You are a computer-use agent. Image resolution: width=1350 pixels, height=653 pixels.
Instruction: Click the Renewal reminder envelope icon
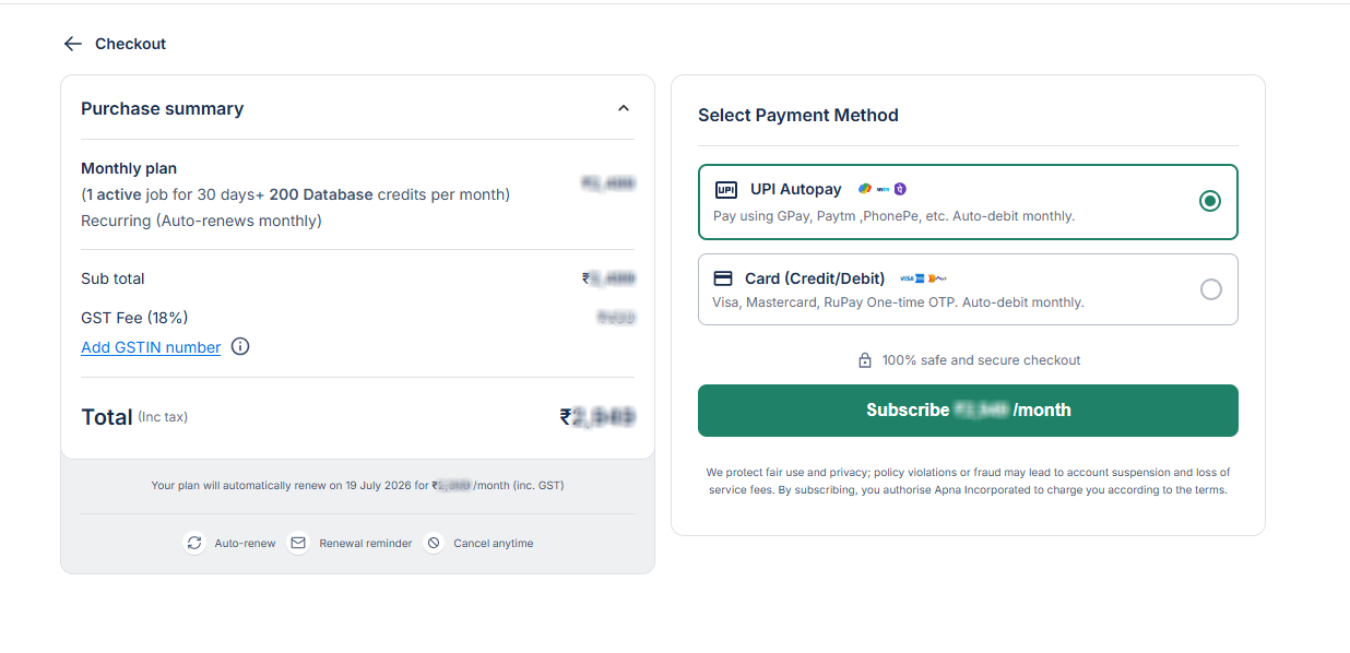298,543
